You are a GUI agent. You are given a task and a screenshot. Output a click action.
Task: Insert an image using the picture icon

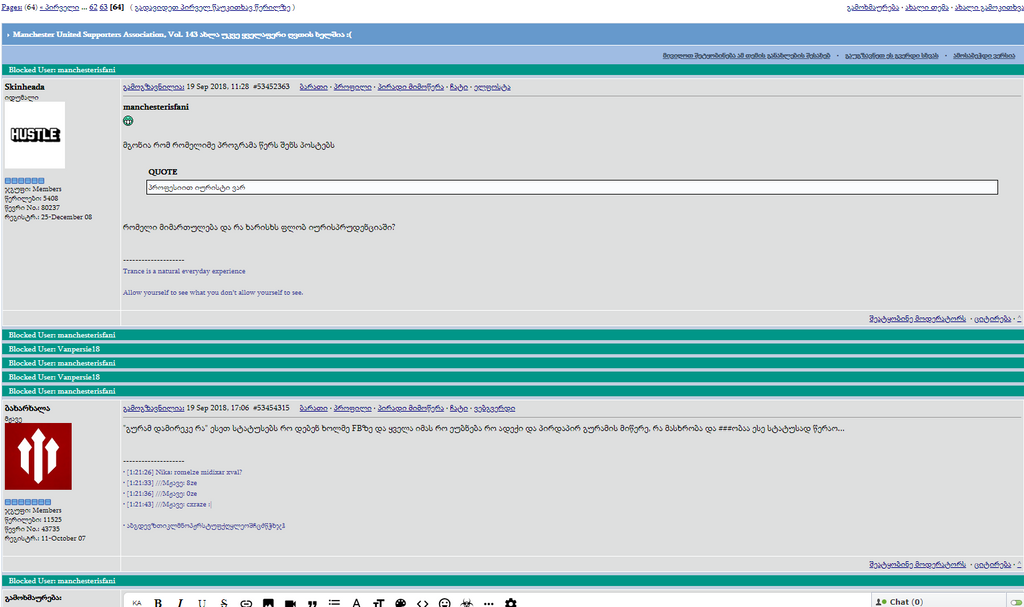pos(268,602)
